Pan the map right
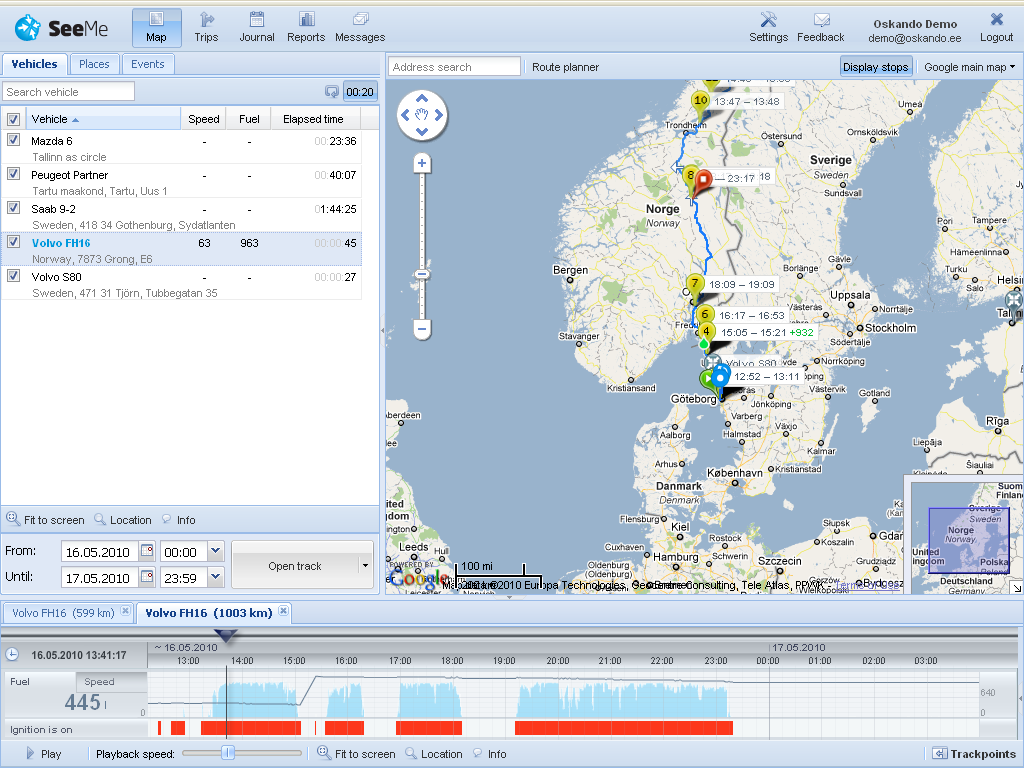1024x768 pixels. click(x=439, y=115)
